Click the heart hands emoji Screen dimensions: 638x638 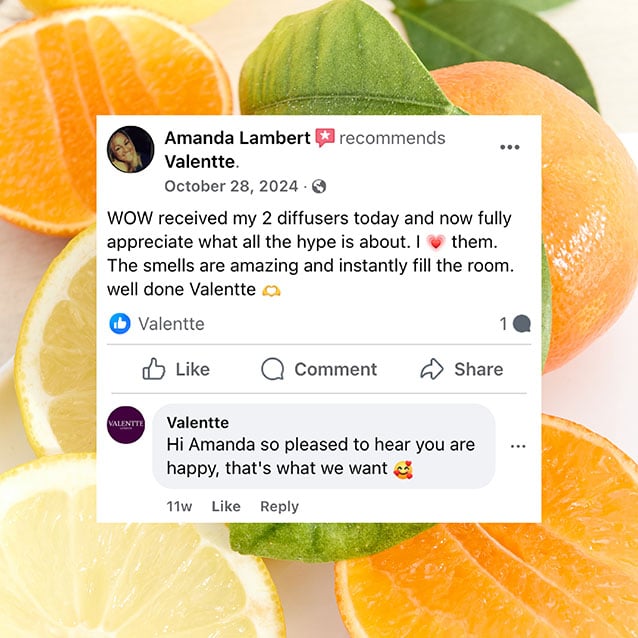point(271,290)
